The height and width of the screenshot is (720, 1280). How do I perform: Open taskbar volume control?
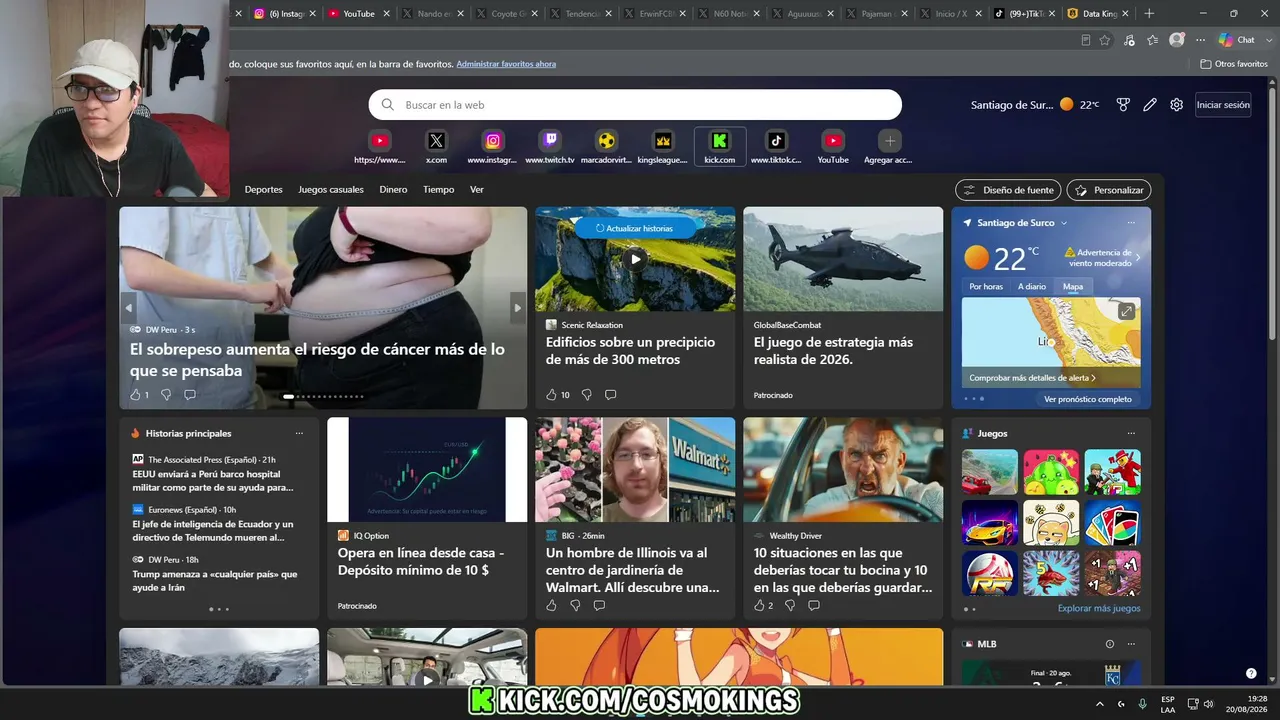pyautogui.click(x=1209, y=704)
